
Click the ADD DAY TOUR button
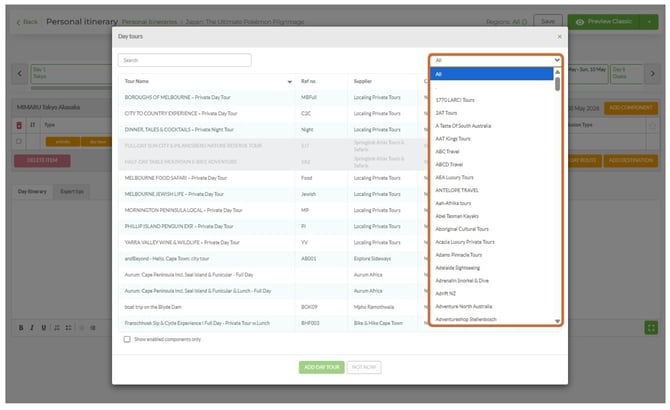point(321,367)
